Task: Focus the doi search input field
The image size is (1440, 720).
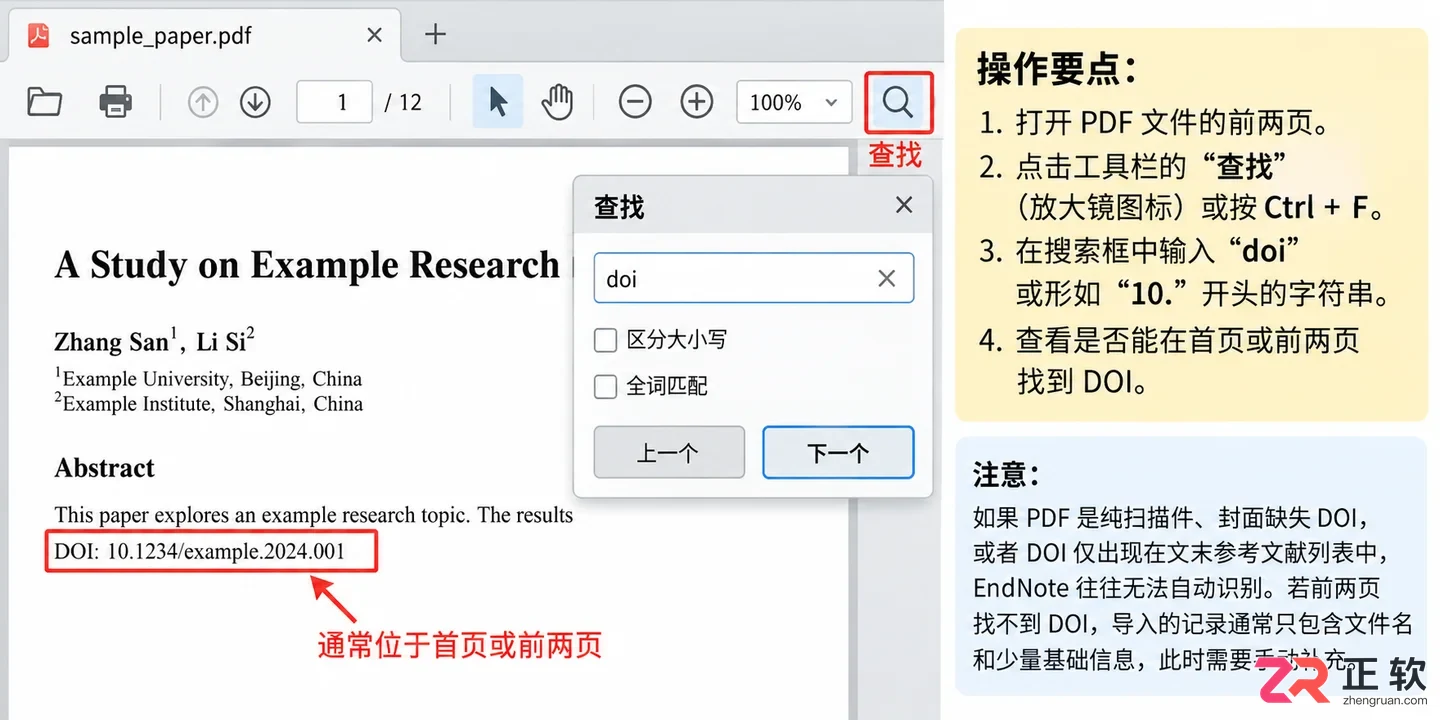Action: tap(753, 278)
